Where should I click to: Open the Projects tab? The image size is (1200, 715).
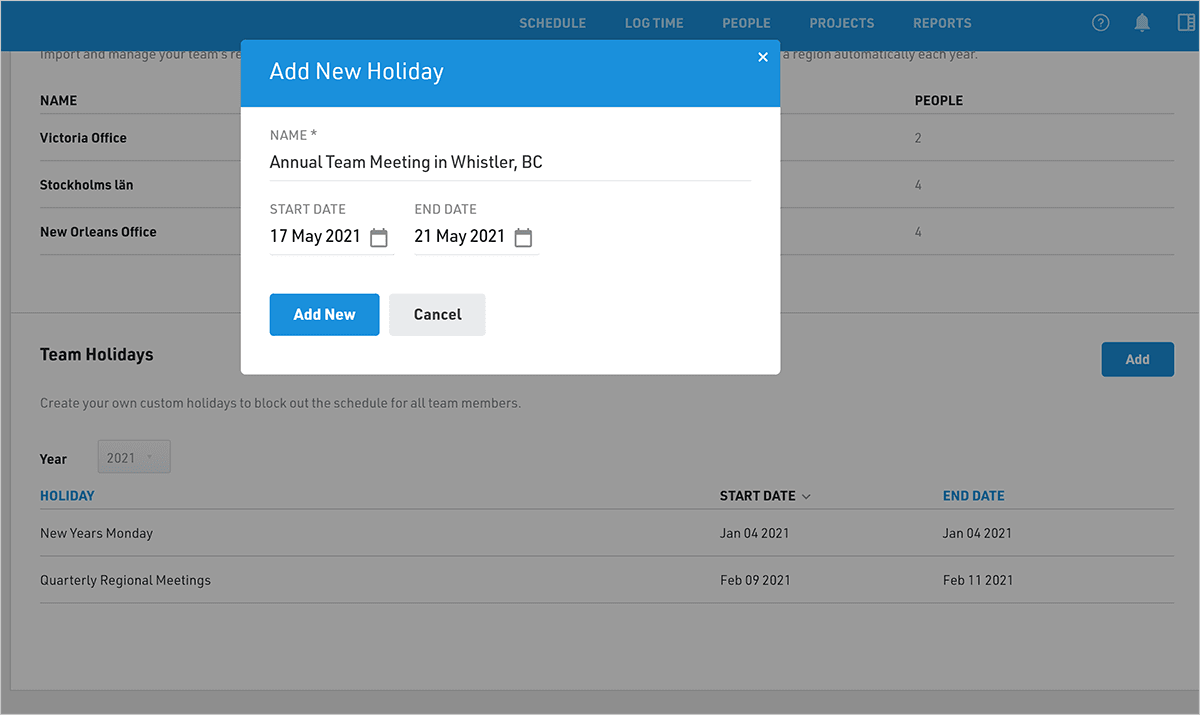click(x=841, y=23)
